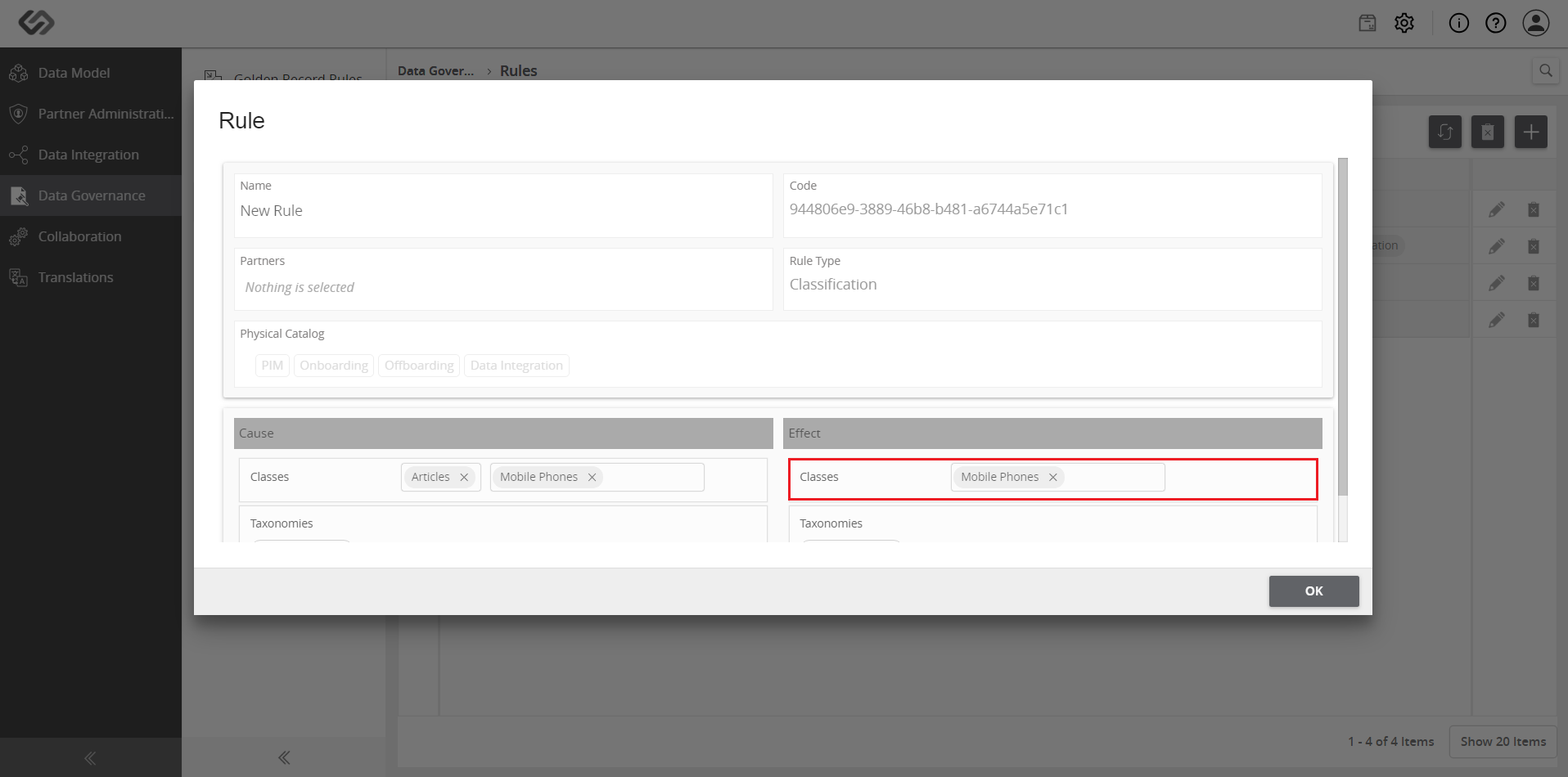The width and height of the screenshot is (1568, 777).
Task: Collapse the secondary panel chevrons
Action: point(283,757)
